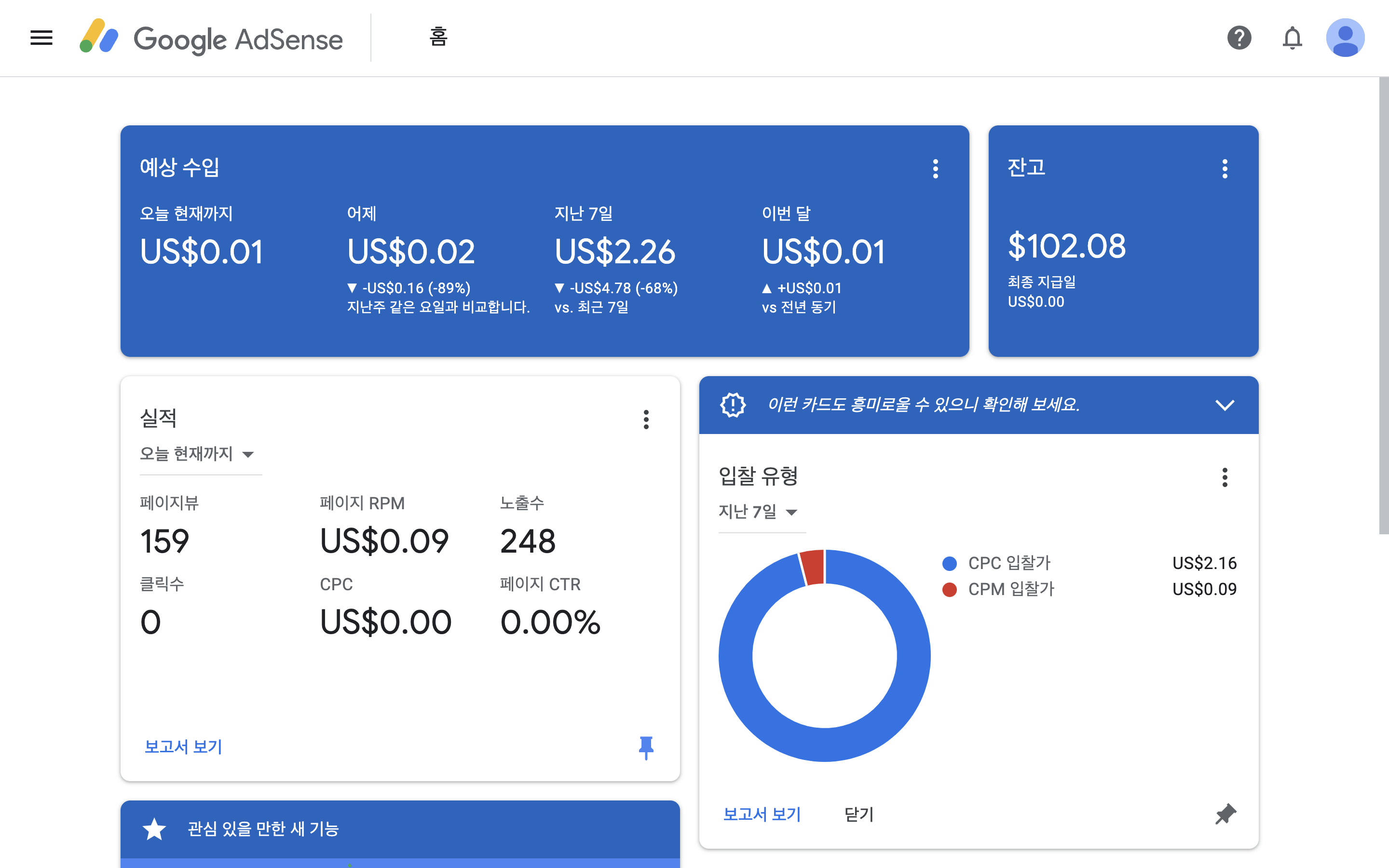Open 보고서 보기 link in 입찰 유형 card
Image resolution: width=1389 pixels, height=868 pixels.
point(762,814)
